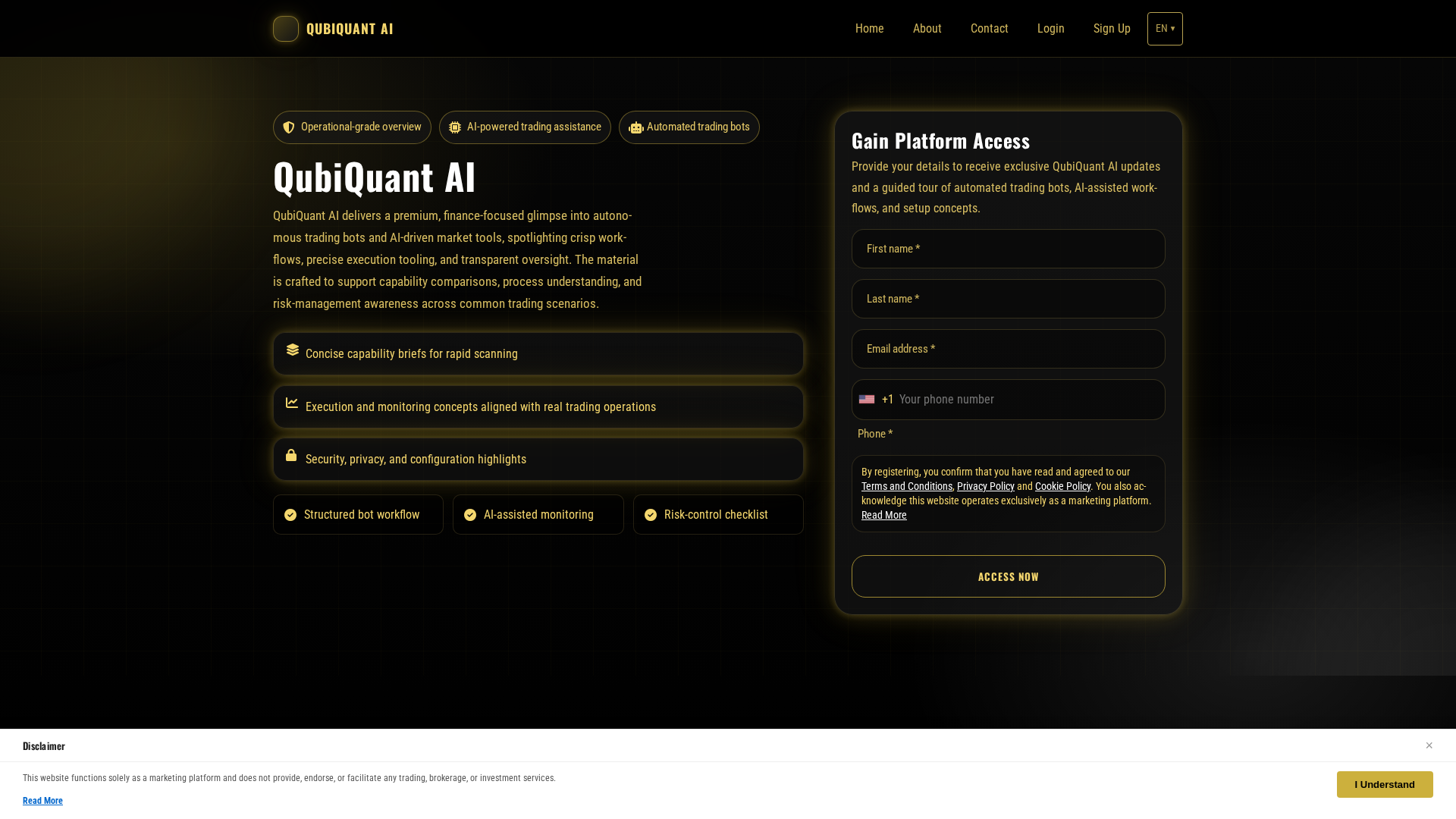Click the I Understand button
The height and width of the screenshot is (819, 1456).
pyautogui.click(x=1385, y=785)
